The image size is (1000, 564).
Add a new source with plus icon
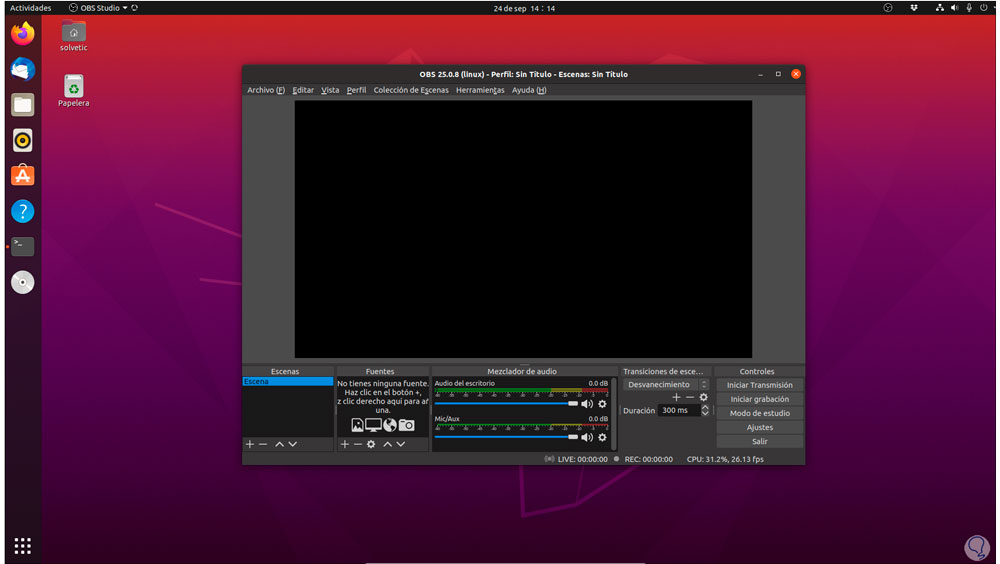(x=345, y=444)
